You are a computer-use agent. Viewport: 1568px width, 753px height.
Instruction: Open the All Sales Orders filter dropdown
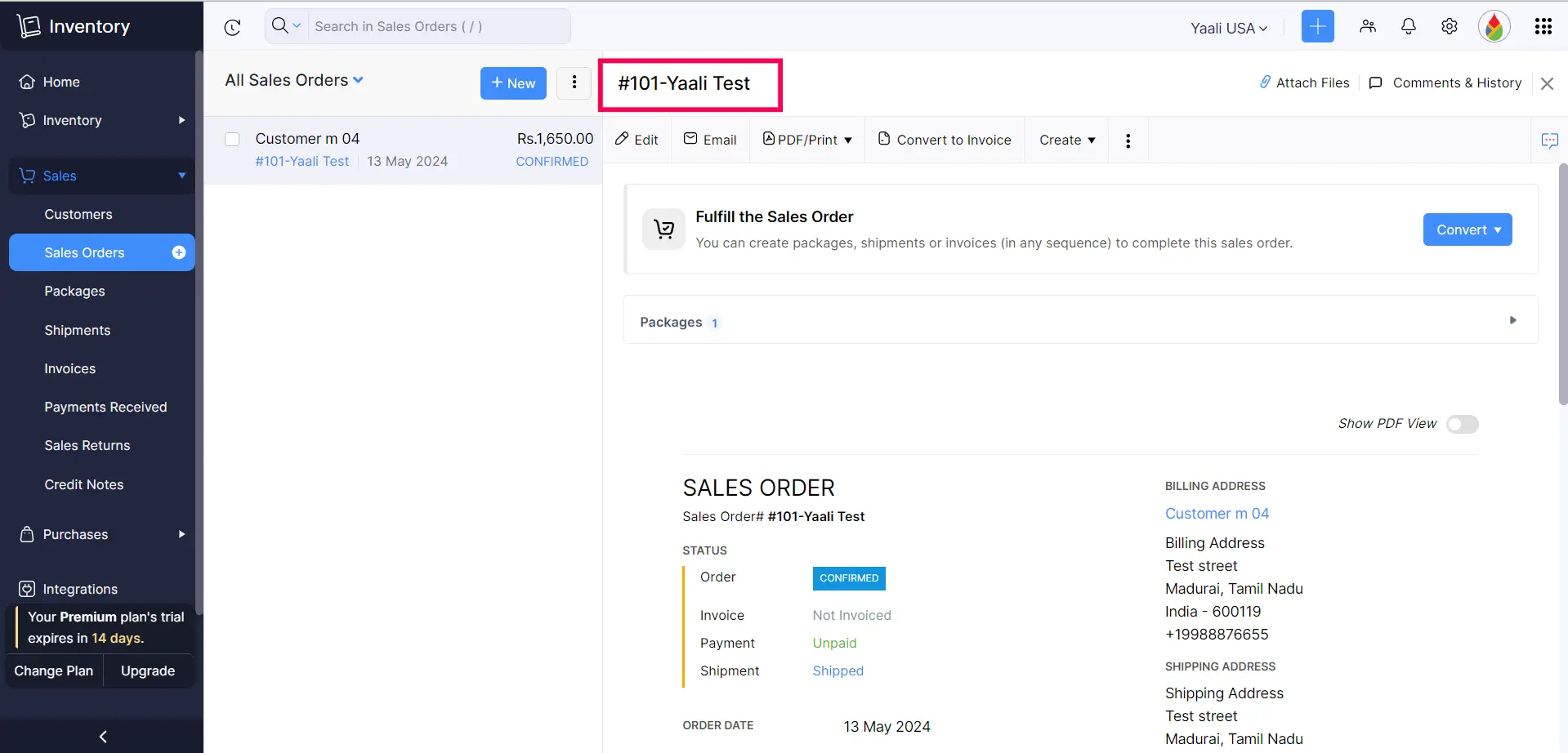pos(293,79)
